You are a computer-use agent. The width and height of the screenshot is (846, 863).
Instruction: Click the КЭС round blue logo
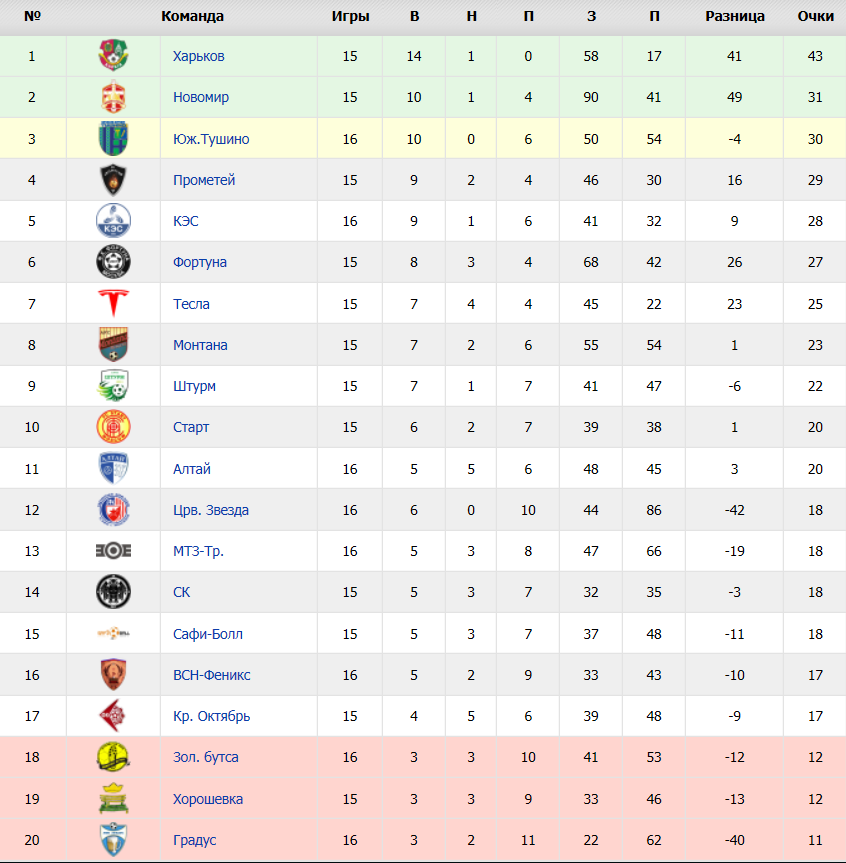point(113,221)
